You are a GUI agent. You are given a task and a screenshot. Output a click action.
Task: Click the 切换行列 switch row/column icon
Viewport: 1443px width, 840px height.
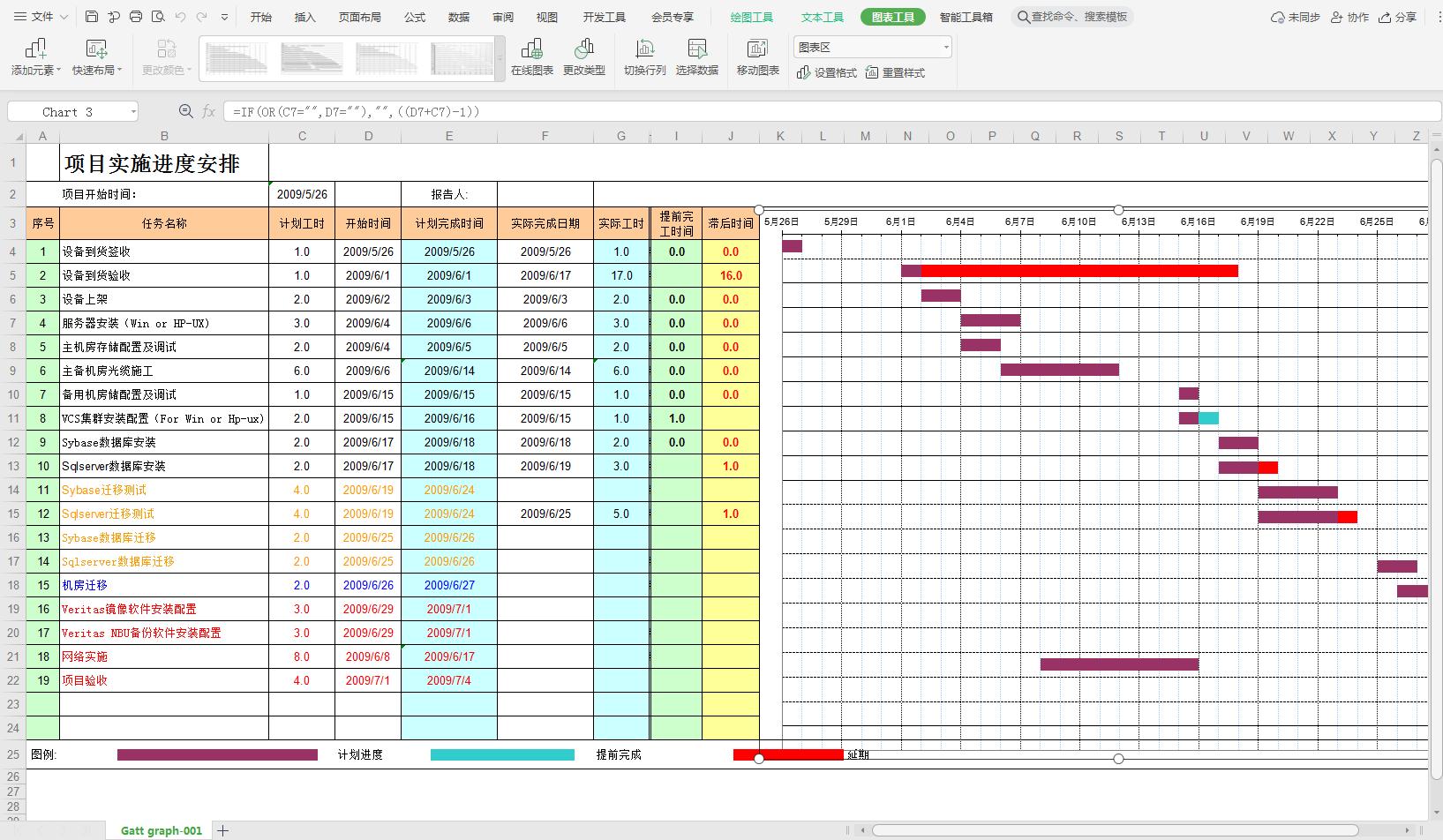tap(644, 56)
